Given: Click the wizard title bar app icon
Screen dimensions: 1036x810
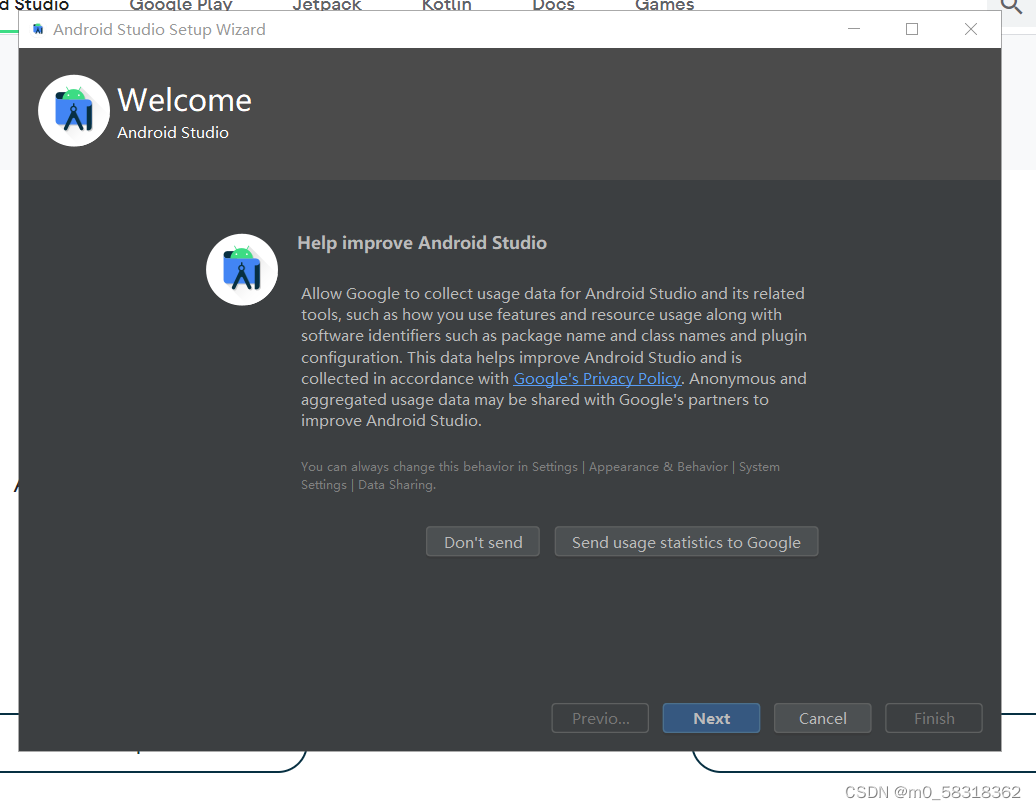Looking at the screenshot, I should [x=38, y=29].
